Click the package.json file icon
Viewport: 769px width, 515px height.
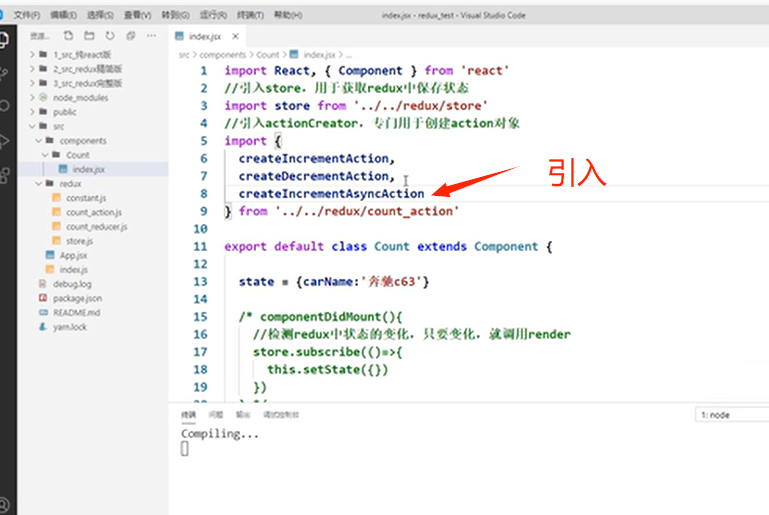[x=43, y=298]
